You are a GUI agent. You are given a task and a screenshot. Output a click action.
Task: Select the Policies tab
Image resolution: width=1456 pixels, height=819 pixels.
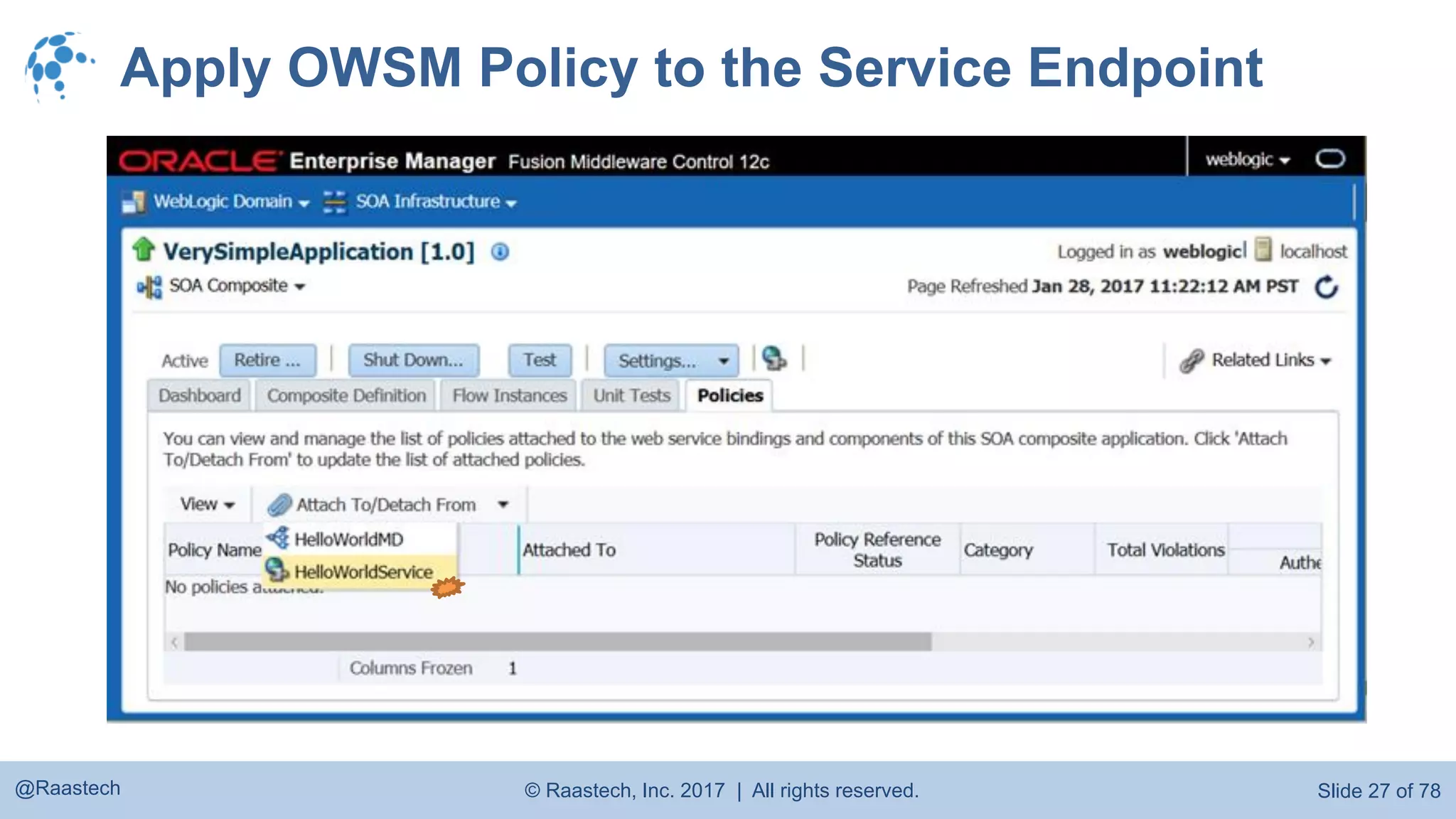pos(730,395)
